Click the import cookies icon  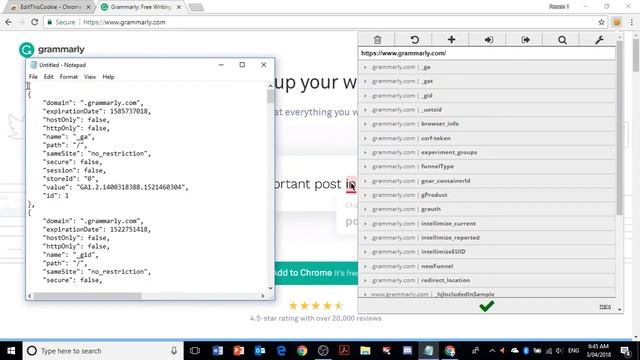point(488,40)
